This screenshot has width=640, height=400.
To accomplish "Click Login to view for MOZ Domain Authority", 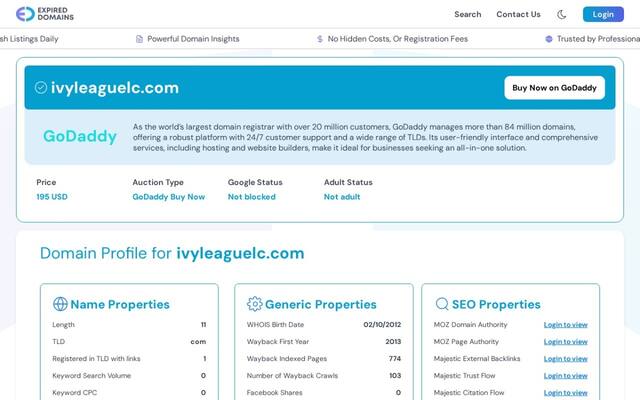I will click(x=565, y=325).
